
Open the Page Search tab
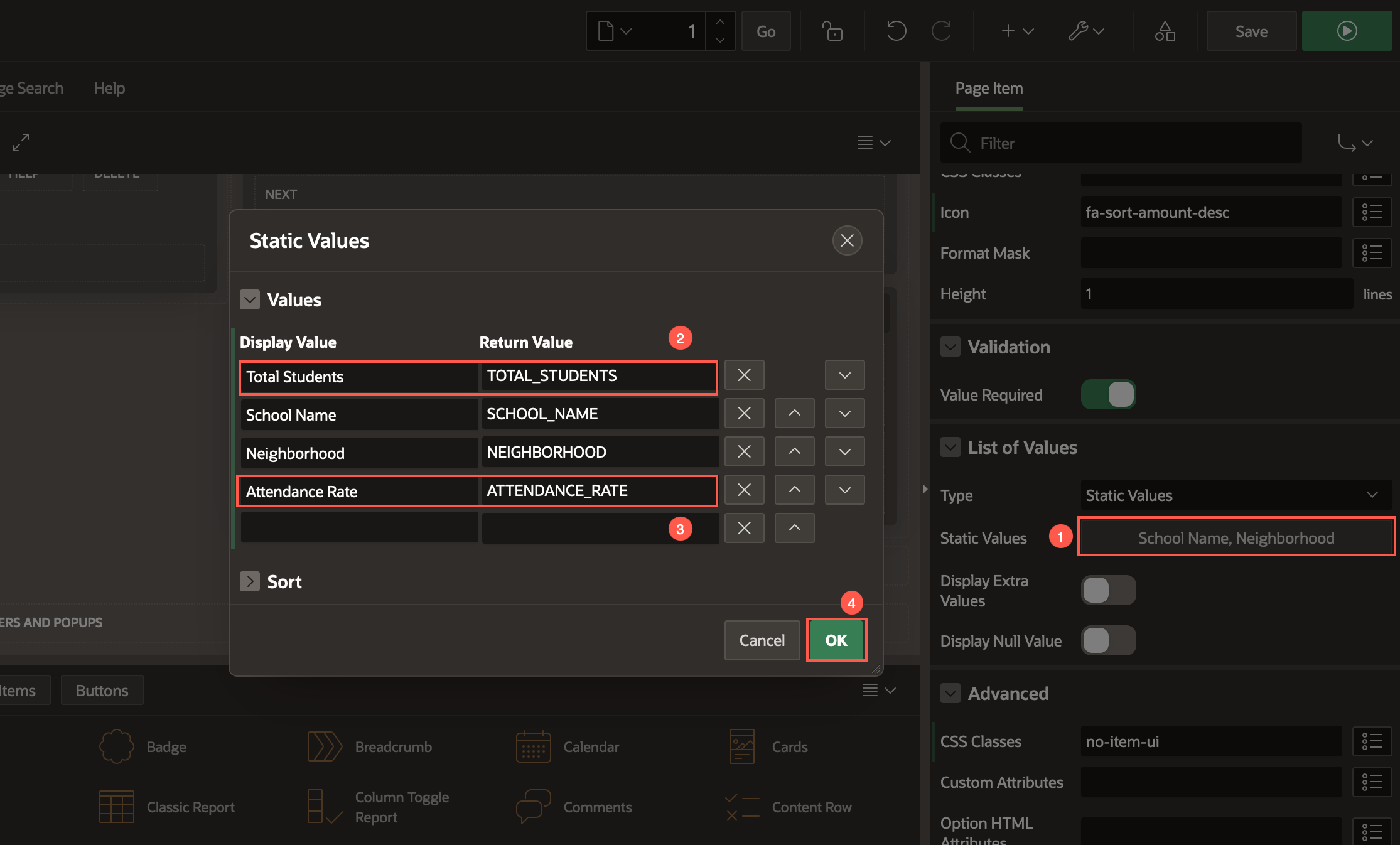(x=31, y=89)
